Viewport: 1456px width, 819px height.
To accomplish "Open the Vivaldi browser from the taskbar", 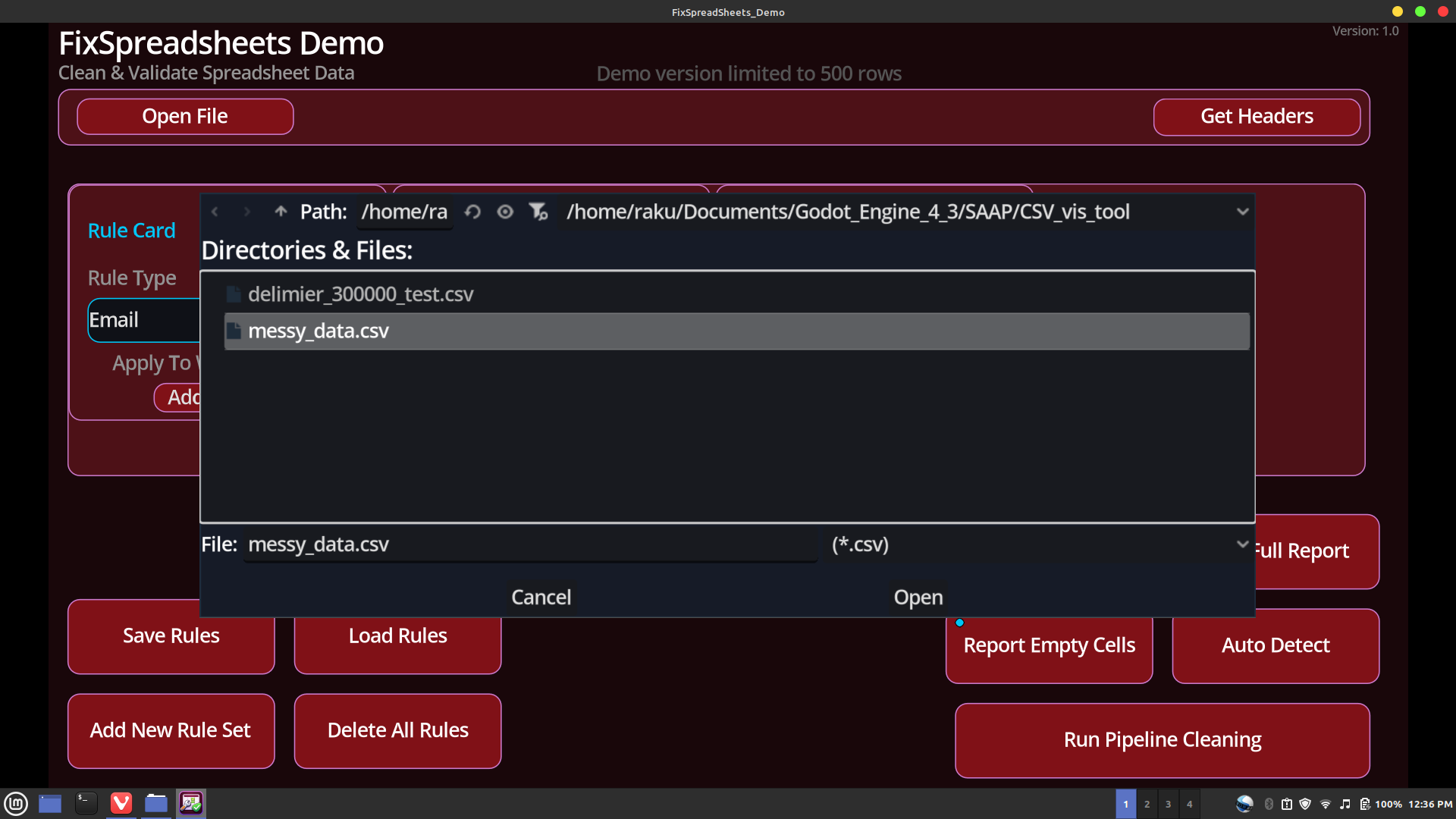I will click(x=121, y=803).
